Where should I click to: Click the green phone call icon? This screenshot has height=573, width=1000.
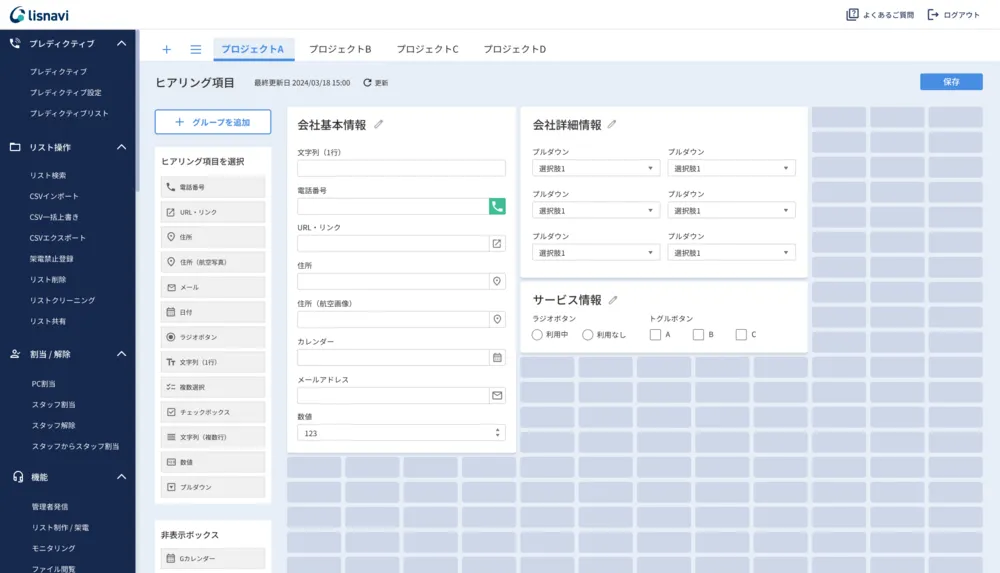click(497, 206)
